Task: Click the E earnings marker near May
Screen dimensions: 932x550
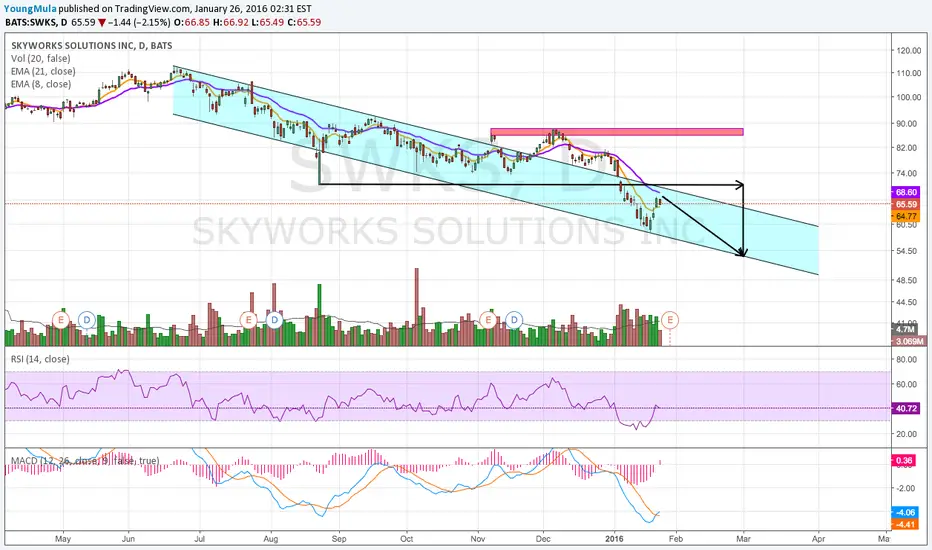Action: [61, 320]
